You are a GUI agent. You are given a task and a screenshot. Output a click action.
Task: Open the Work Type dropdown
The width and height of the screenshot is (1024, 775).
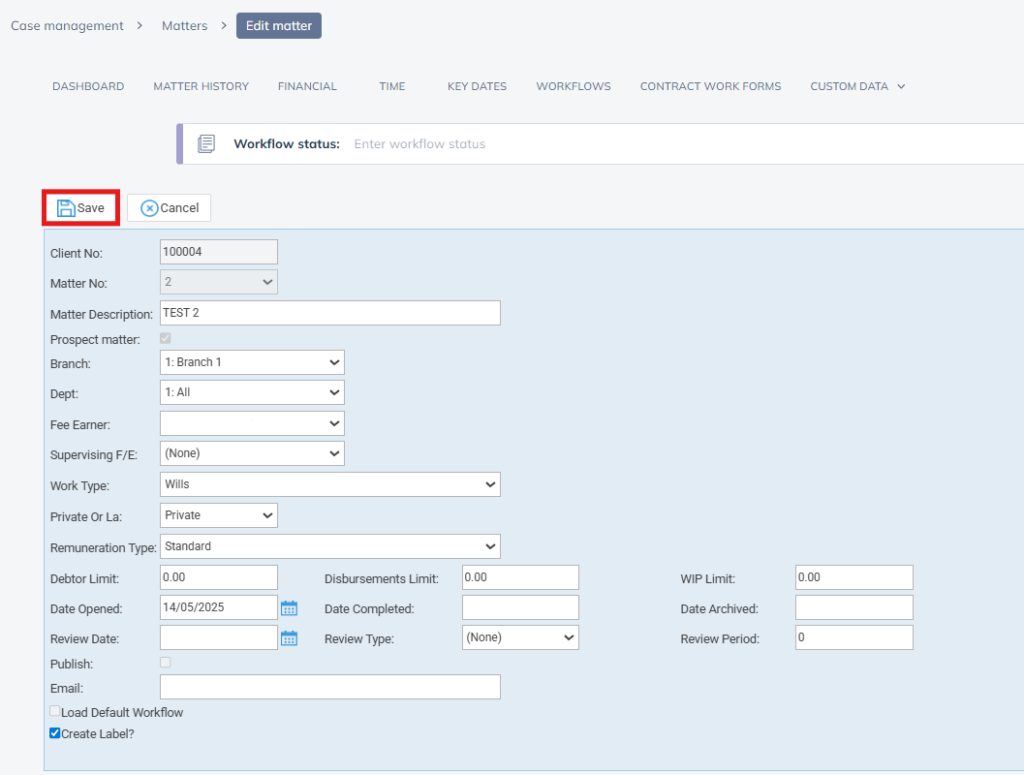(x=330, y=484)
